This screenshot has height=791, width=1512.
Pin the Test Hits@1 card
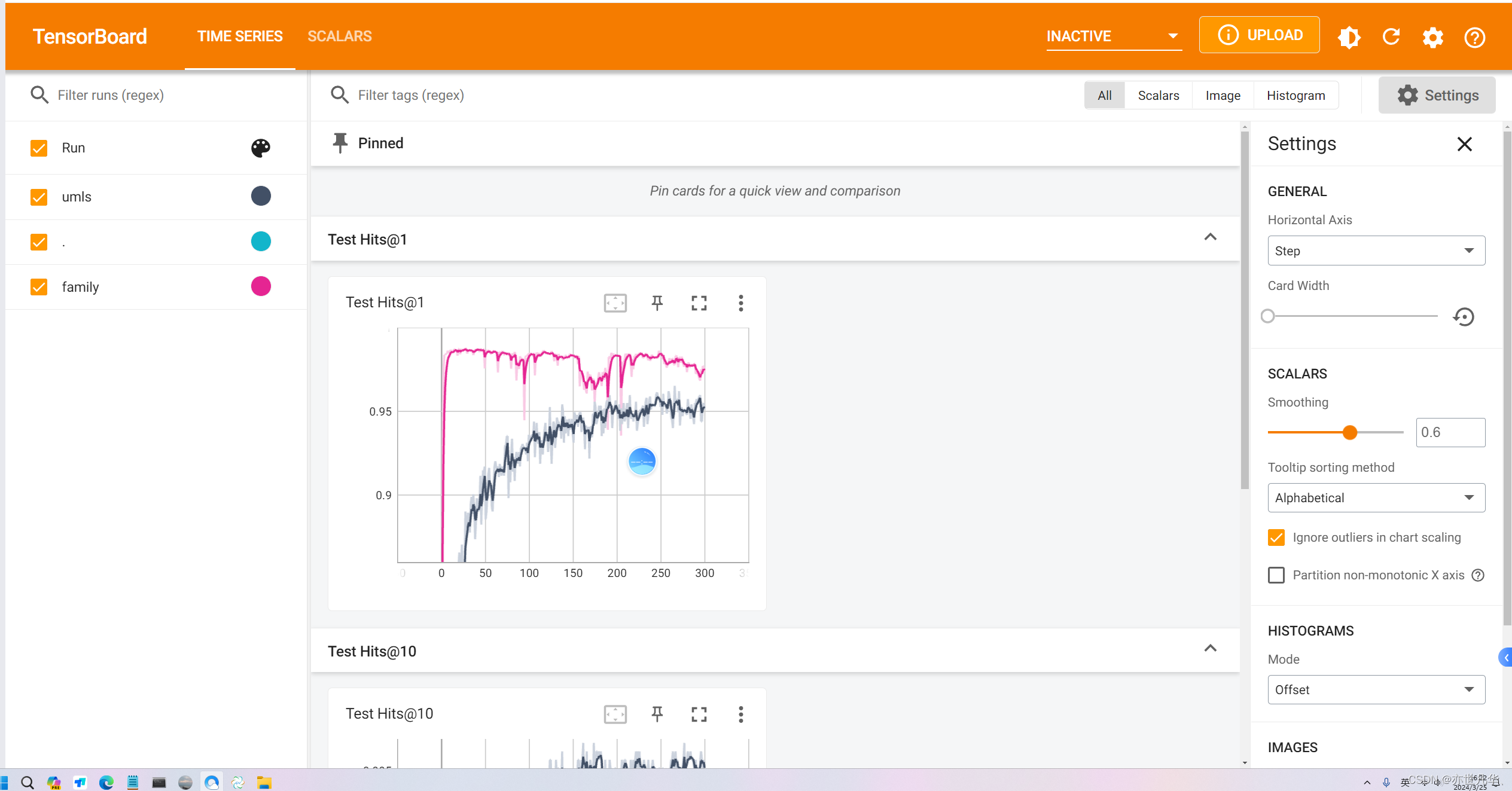(657, 303)
